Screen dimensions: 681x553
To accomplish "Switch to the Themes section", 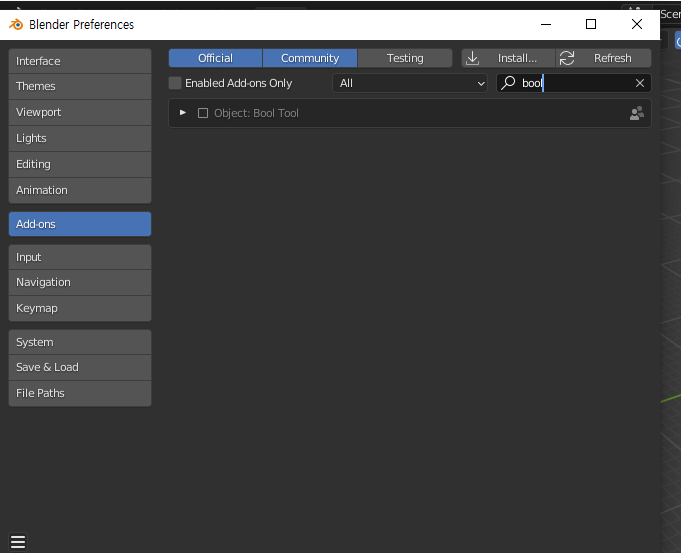I will pyautogui.click(x=80, y=86).
